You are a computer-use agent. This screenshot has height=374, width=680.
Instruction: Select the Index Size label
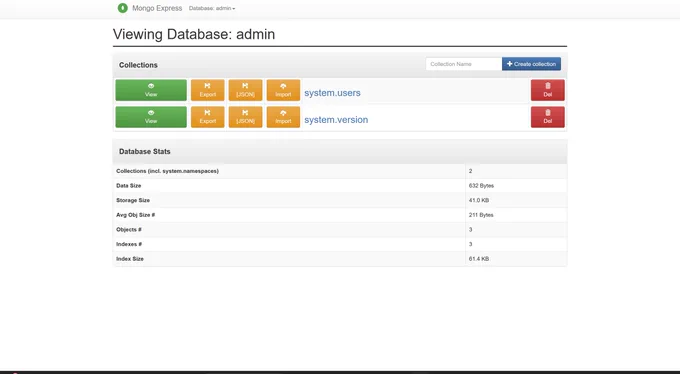[130, 259]
